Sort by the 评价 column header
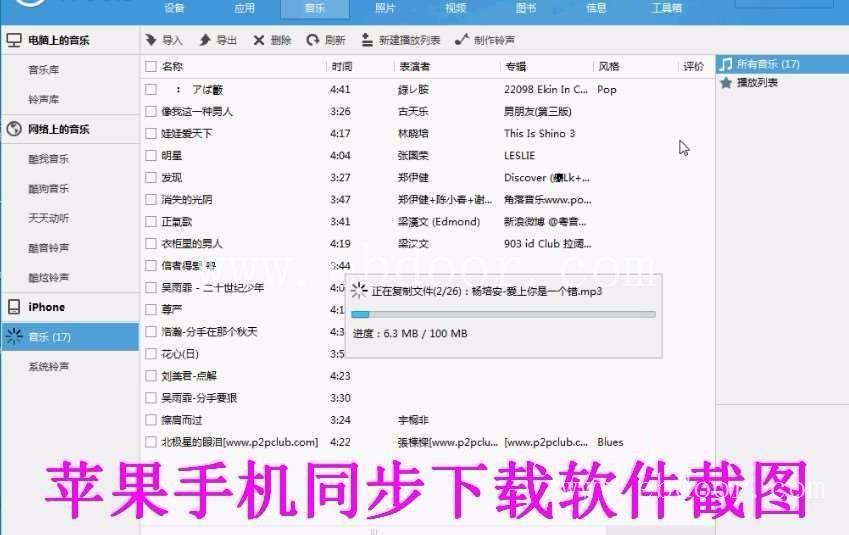The height and width of the screenshot is (535, 849). 693,67
